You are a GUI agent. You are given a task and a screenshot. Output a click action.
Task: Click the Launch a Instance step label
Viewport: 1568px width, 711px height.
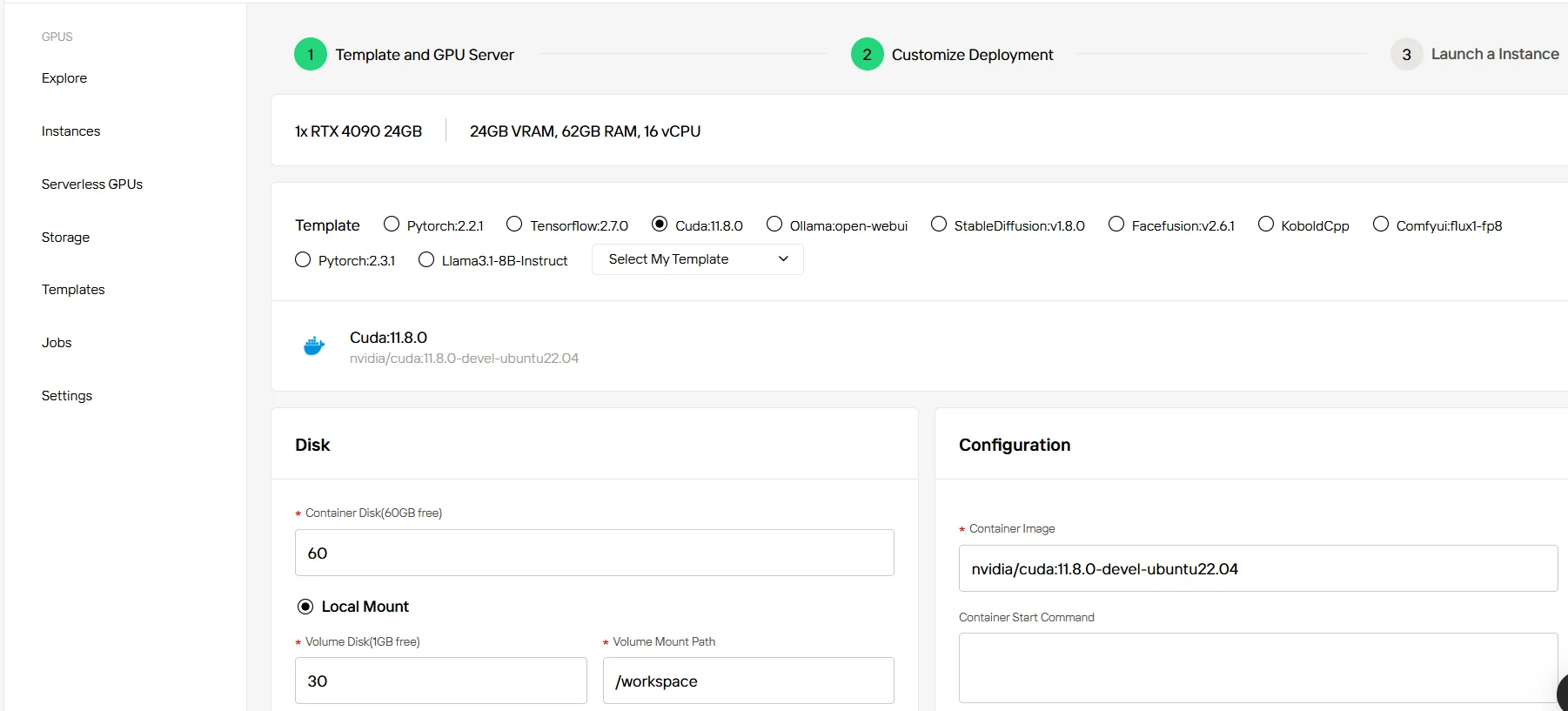coord(1495,54)
